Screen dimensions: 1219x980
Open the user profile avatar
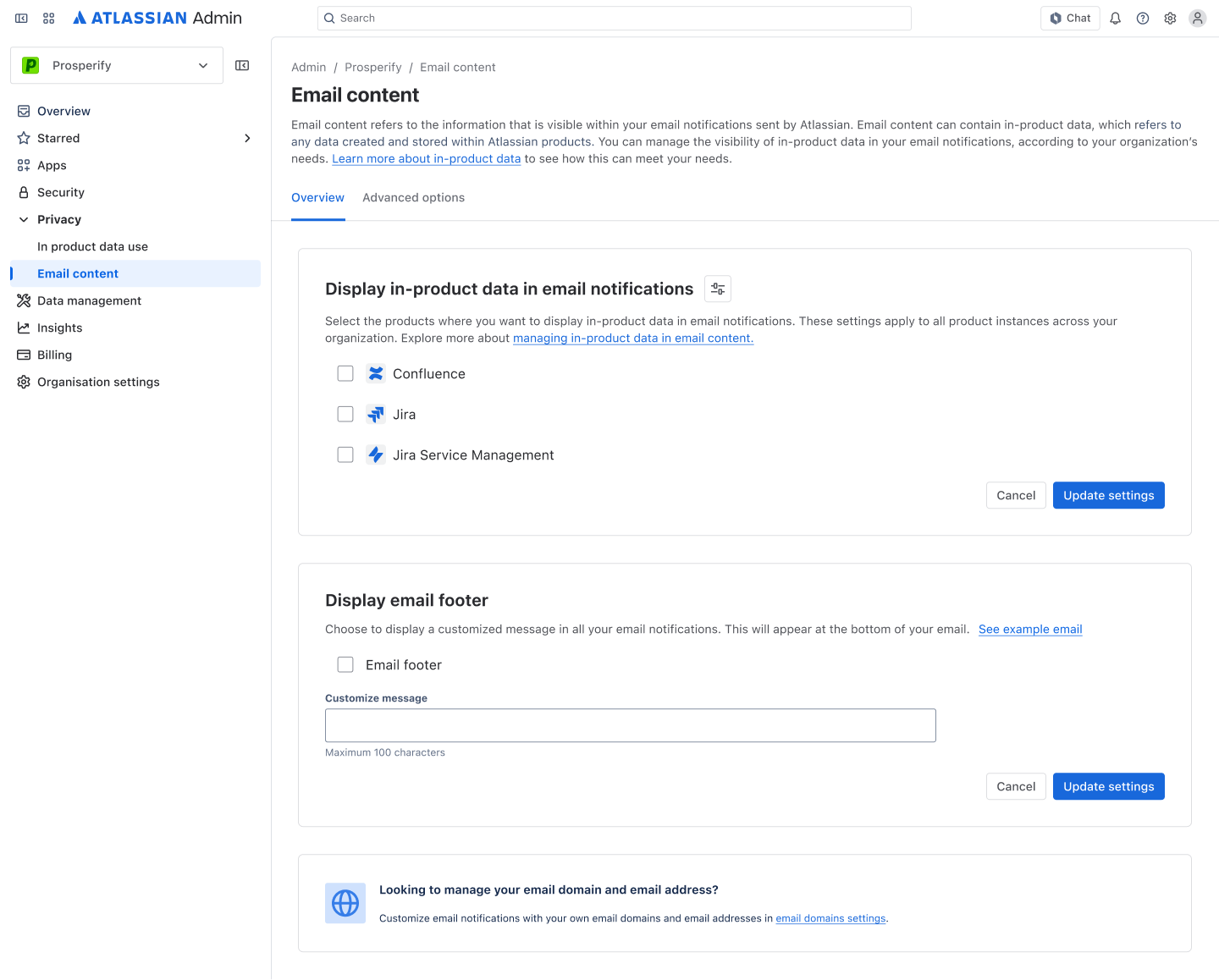pos(1197,18)
